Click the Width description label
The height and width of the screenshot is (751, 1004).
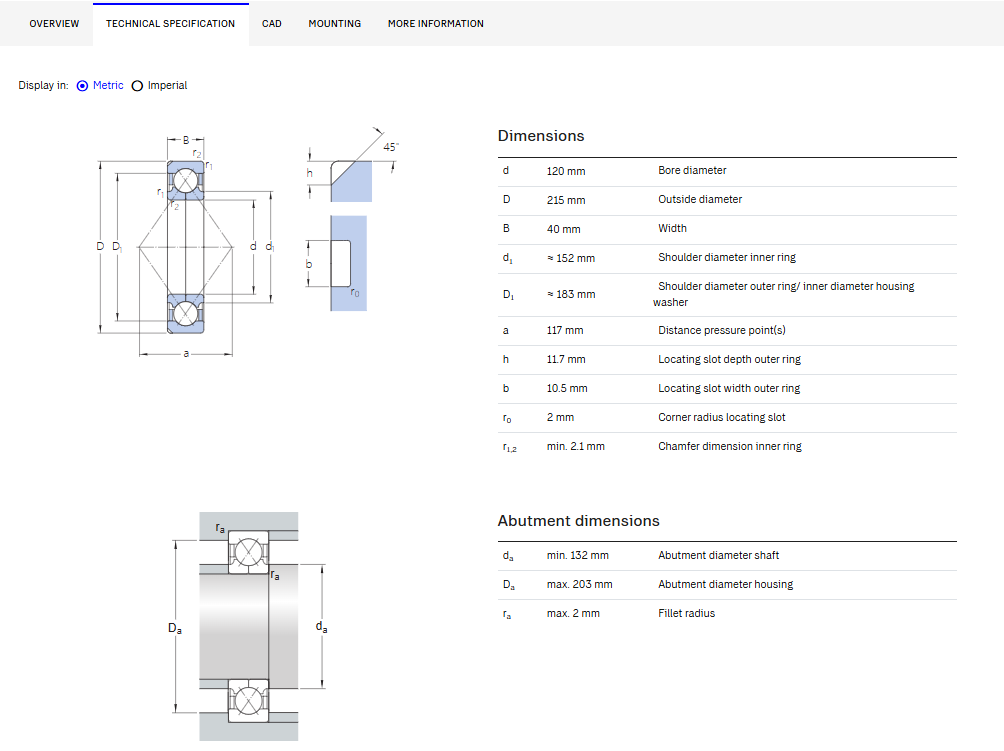click(x=672, y=228)
